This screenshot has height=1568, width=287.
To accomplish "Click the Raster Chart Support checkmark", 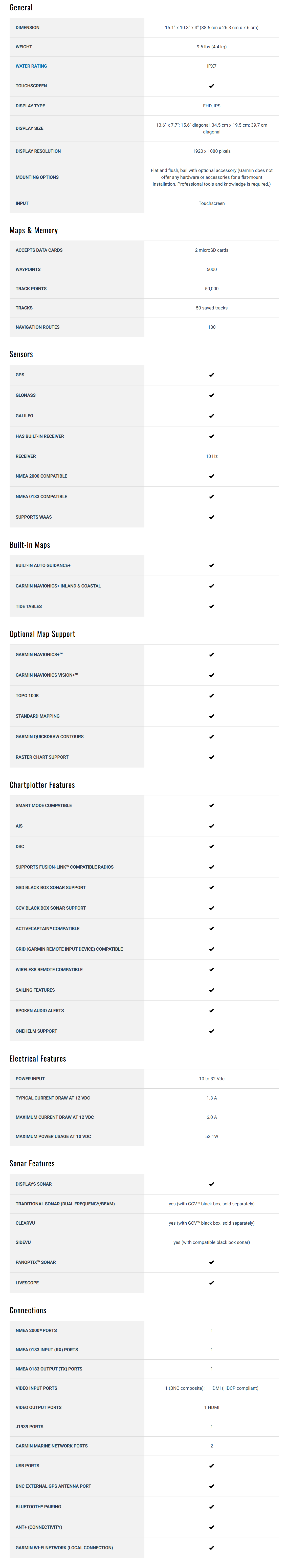I will click(x=212, y=757).
